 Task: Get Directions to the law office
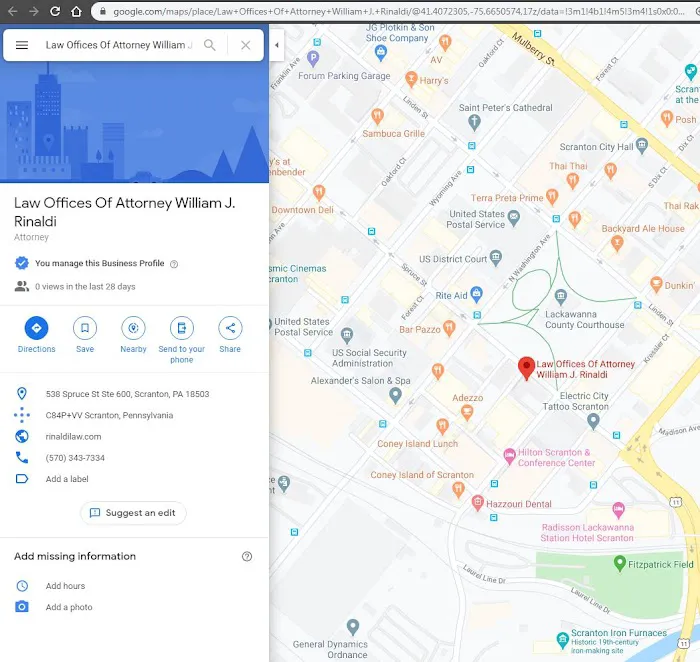pyautogui.click(x=36, y=328)
